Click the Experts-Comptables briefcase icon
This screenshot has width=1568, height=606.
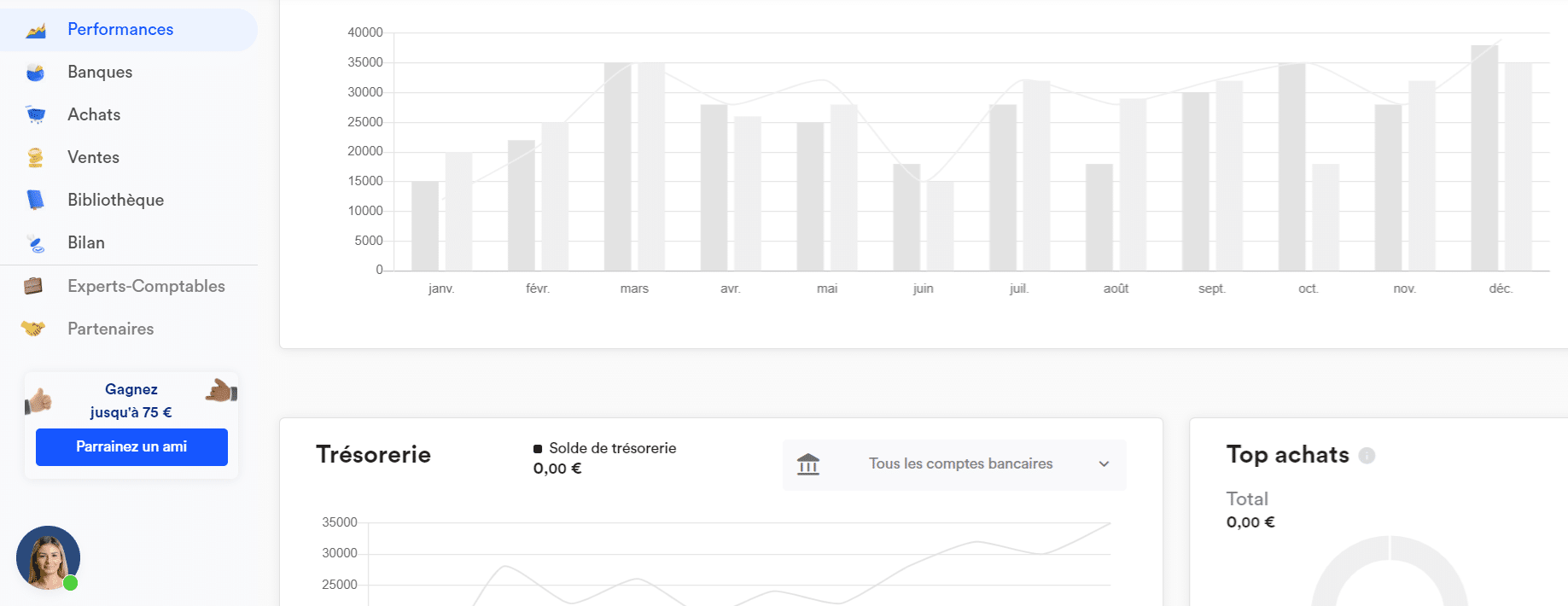33,286
